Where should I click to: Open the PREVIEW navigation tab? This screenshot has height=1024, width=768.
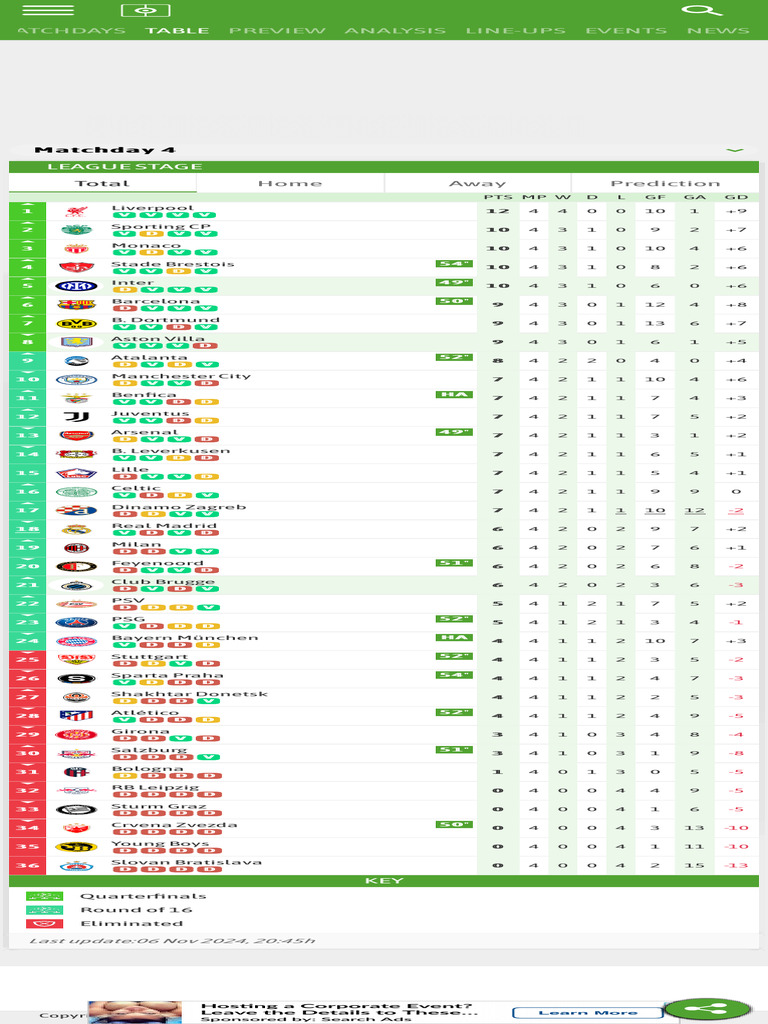click(277, 31)
